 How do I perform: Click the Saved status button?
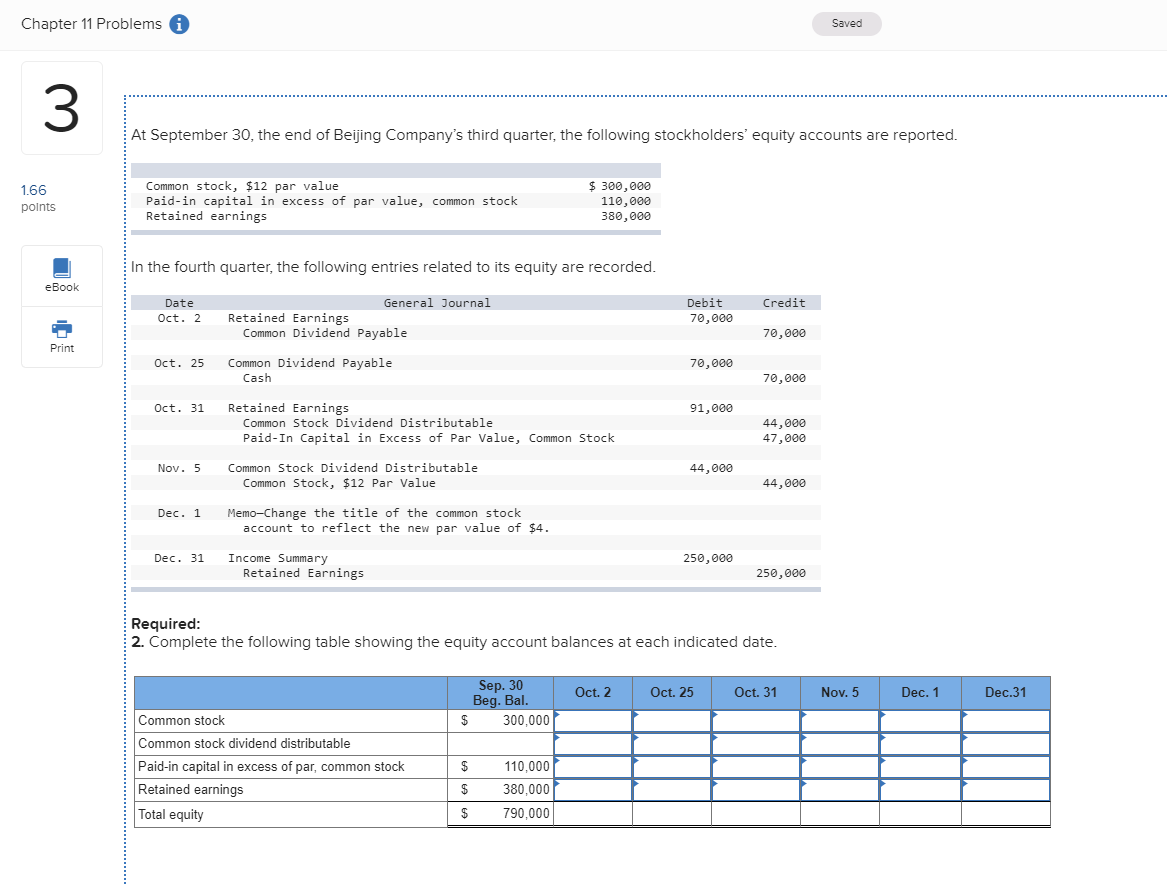(x=846, y=24)
